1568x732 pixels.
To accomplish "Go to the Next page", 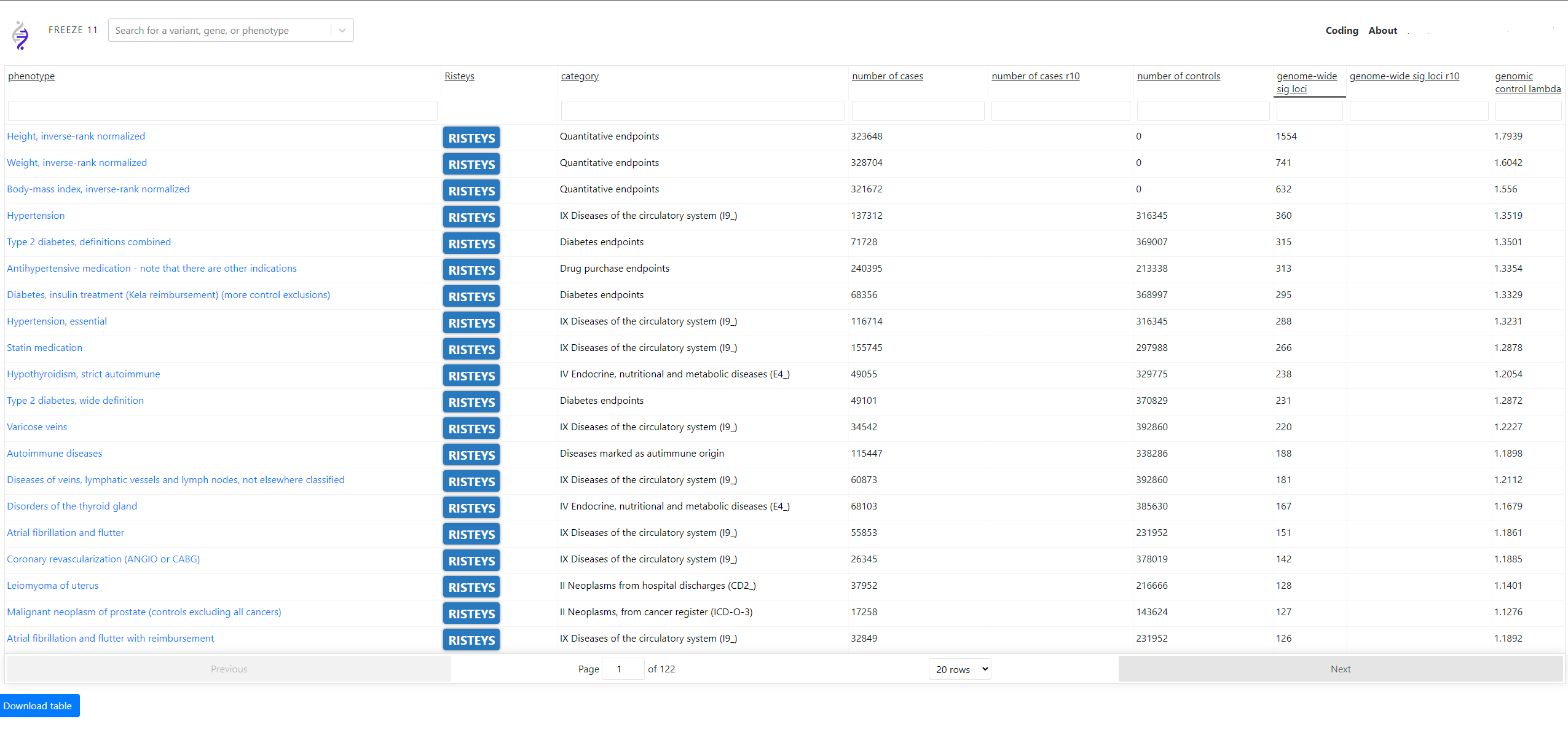I will (1340, 669).
